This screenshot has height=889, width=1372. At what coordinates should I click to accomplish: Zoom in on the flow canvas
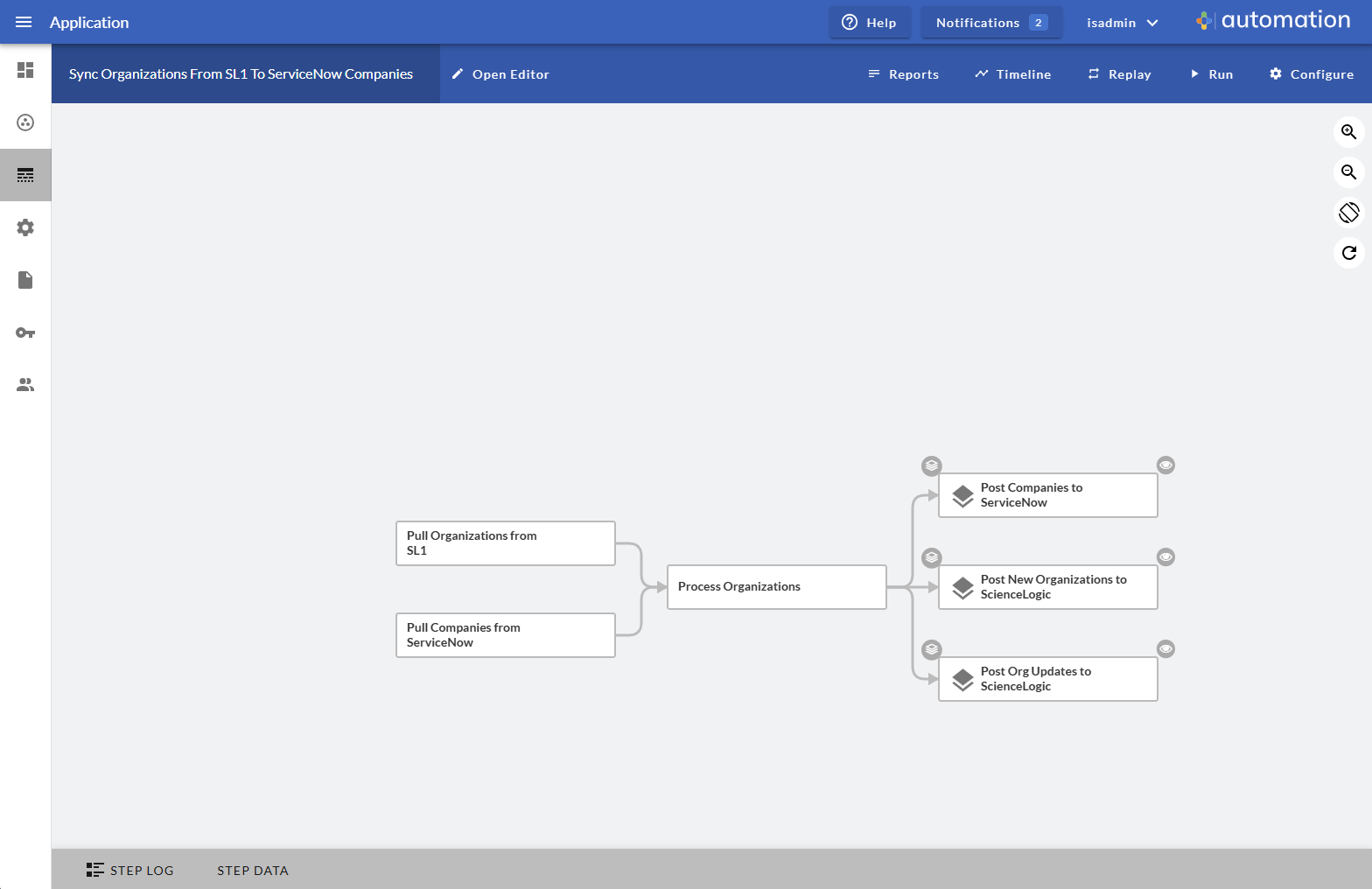click(1348, 132)
